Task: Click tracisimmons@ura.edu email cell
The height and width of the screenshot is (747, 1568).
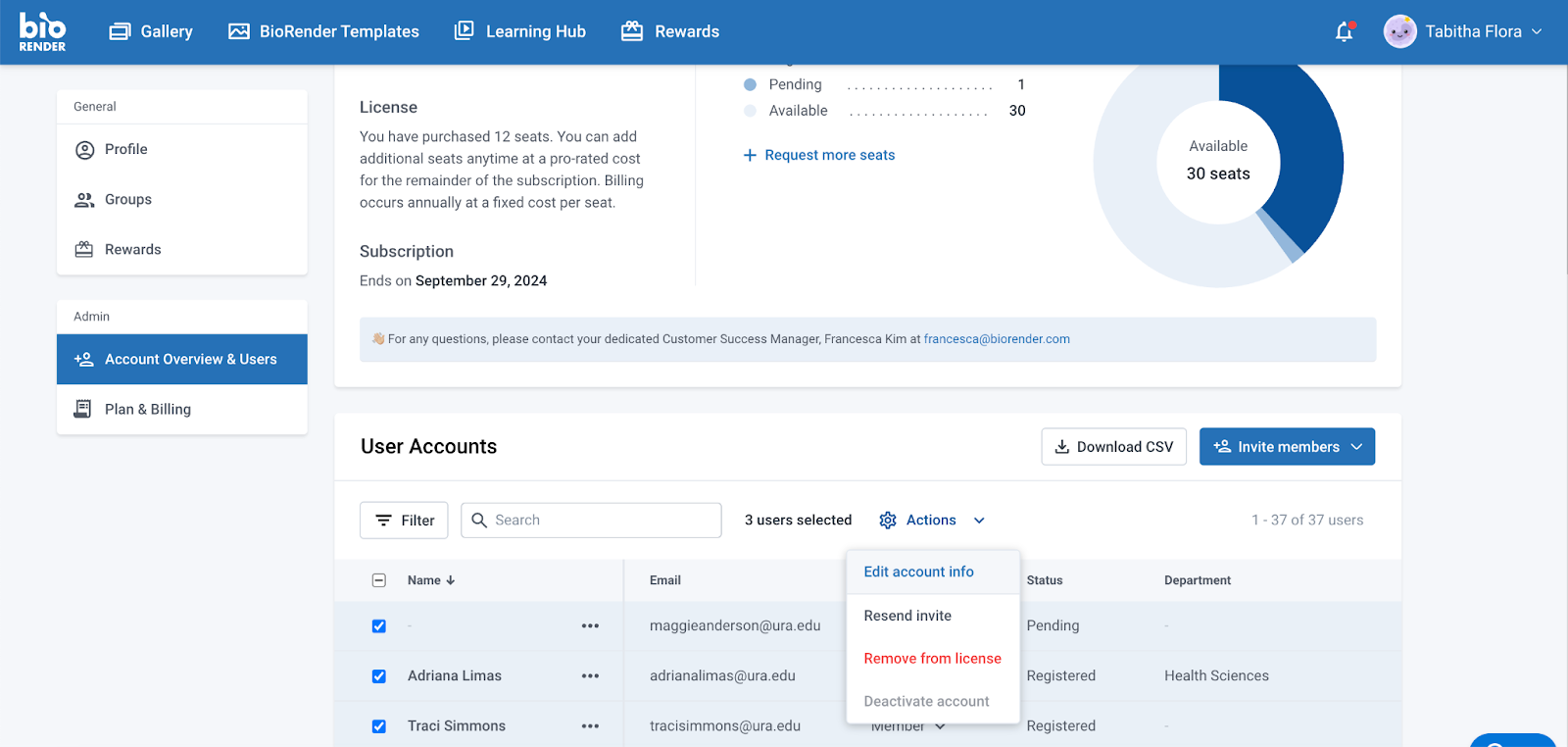Action: click(725, 725)
